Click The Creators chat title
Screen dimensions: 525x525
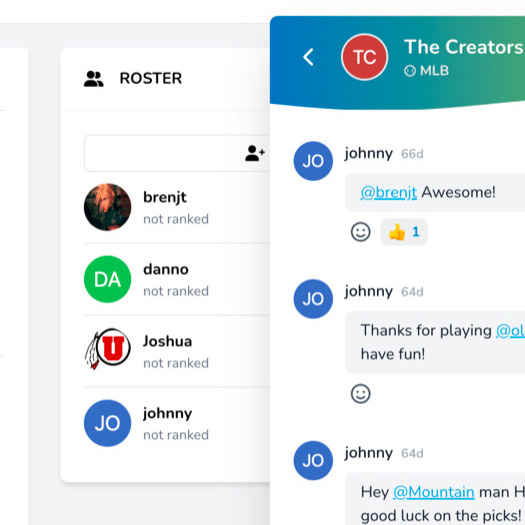(464, 47)
